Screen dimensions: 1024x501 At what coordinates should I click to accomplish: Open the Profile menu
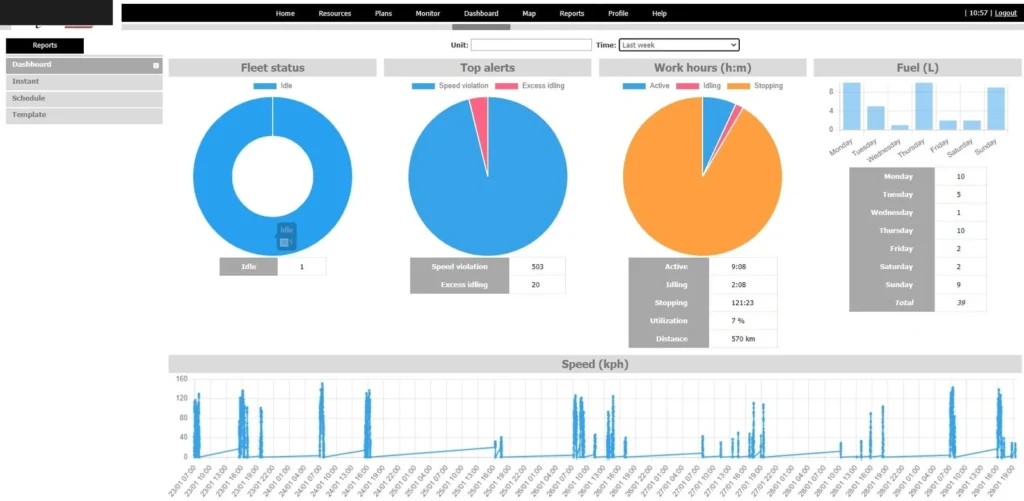618,13
